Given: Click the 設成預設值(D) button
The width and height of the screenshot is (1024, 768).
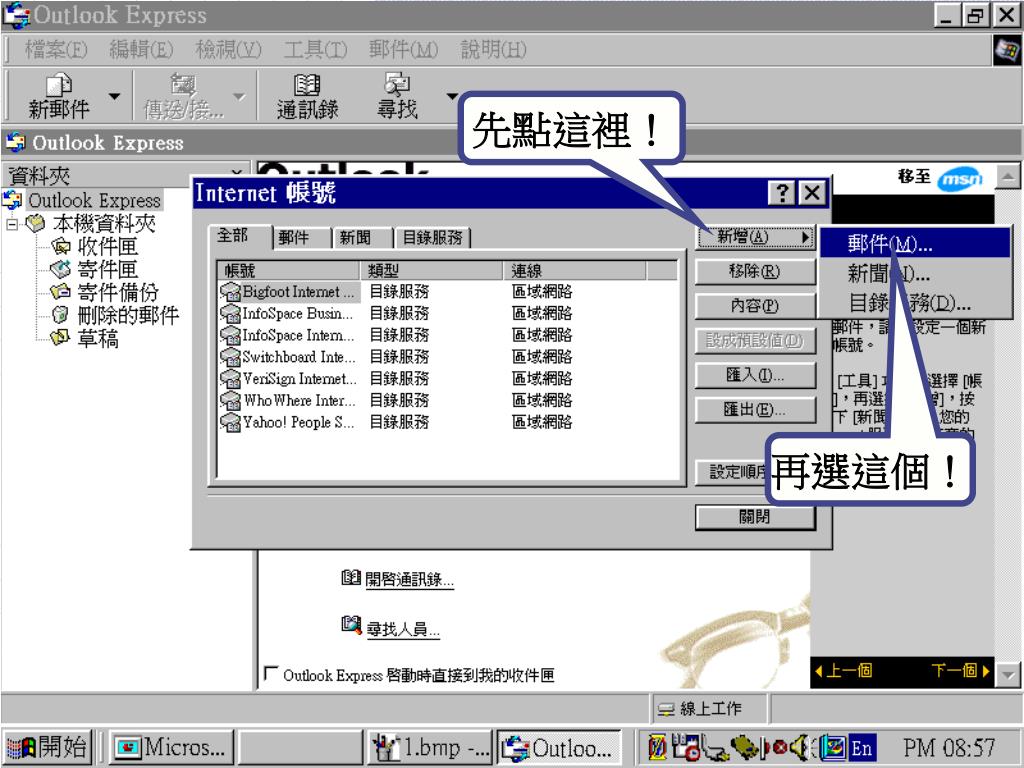Looking at the screenshot, I should (756, 340).
